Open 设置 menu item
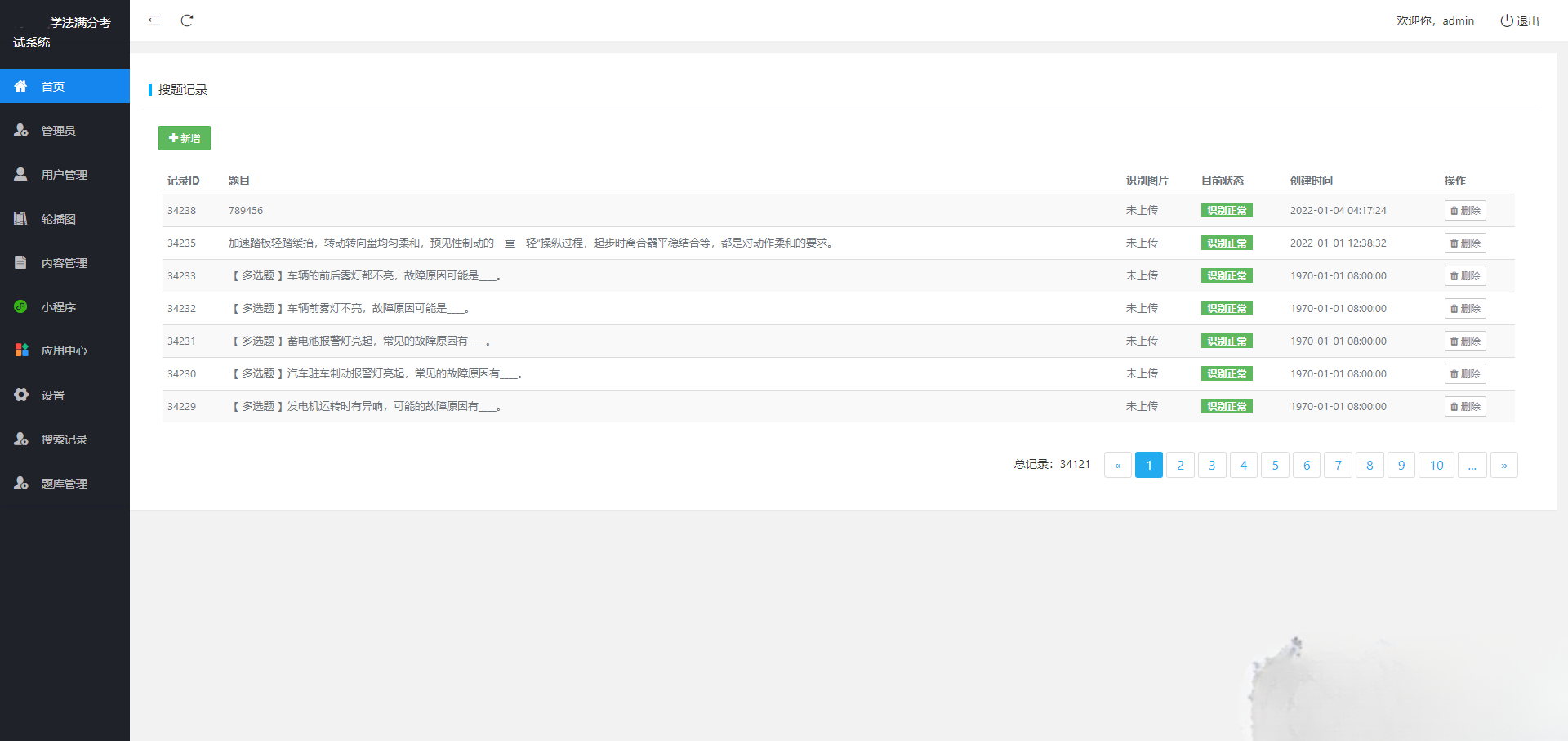This screenshot has width=1568, height=741. tap(65, 395)
